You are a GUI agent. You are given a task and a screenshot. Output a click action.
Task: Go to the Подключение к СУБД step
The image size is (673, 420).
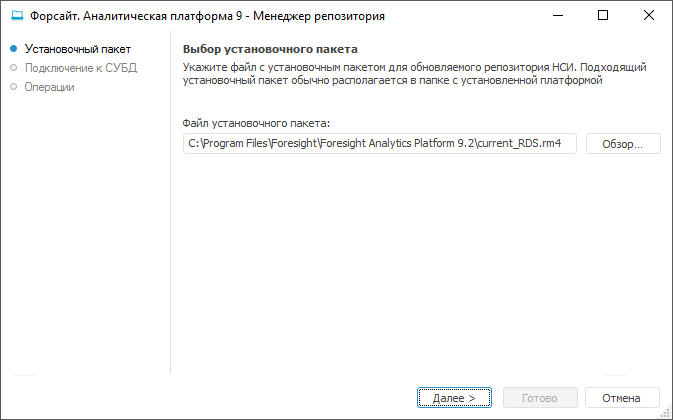pyautogui.click(x=80, y=67)
